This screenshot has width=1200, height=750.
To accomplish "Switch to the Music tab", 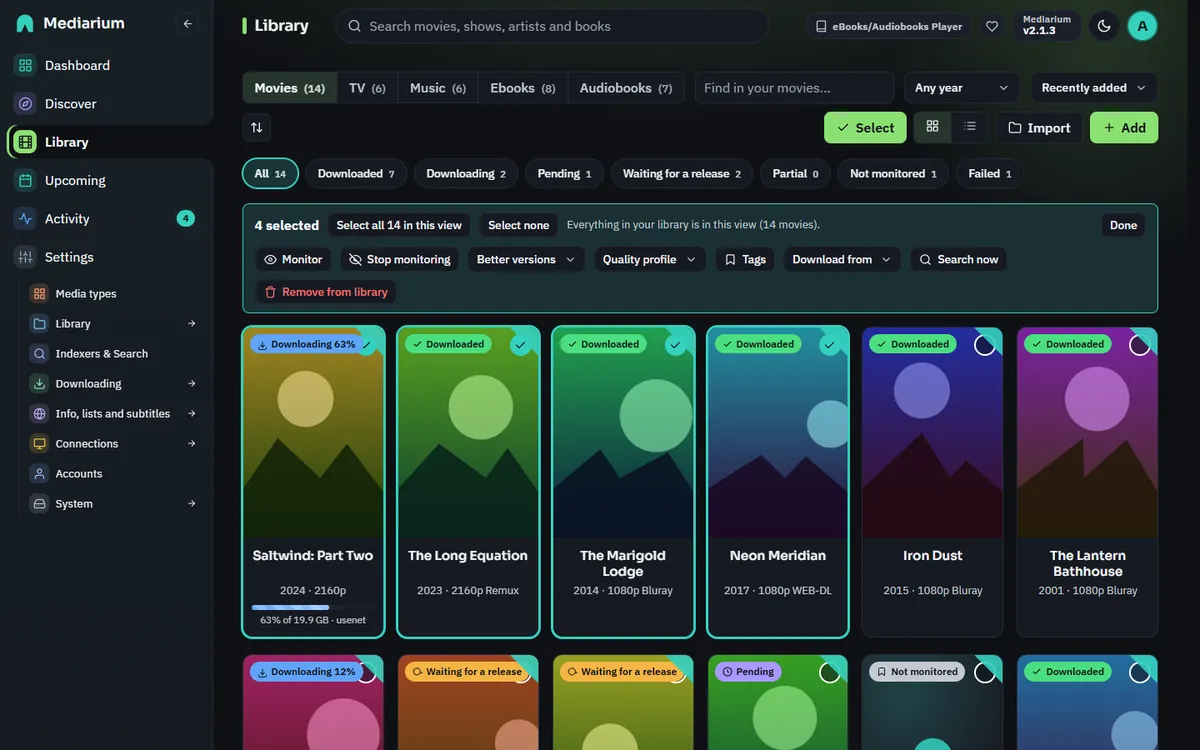I will pyautogui.click(x=438, y=88).
